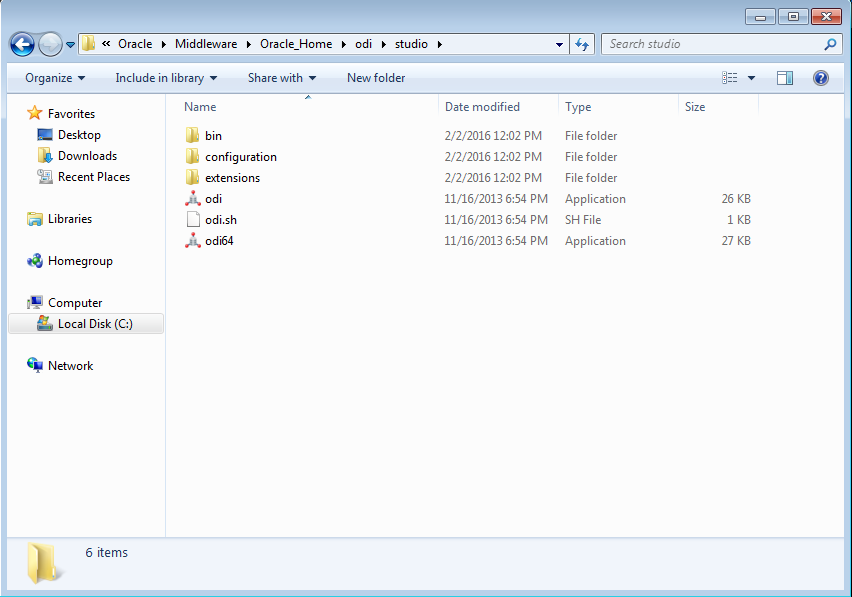Click 27 KB size of odi64
852x597 pixels.
[x=736, y=241]
